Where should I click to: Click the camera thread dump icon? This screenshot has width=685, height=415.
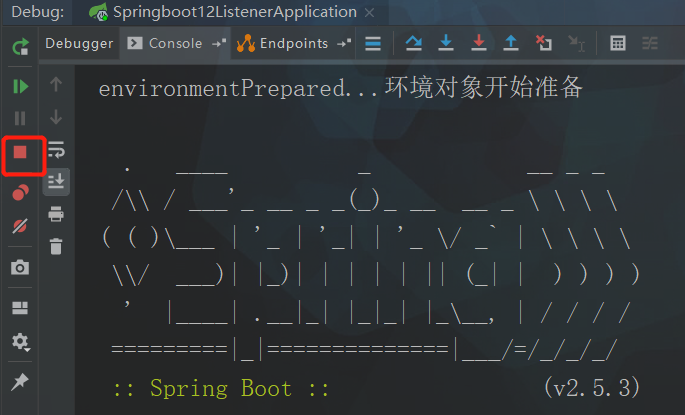[x=20, y=267]
